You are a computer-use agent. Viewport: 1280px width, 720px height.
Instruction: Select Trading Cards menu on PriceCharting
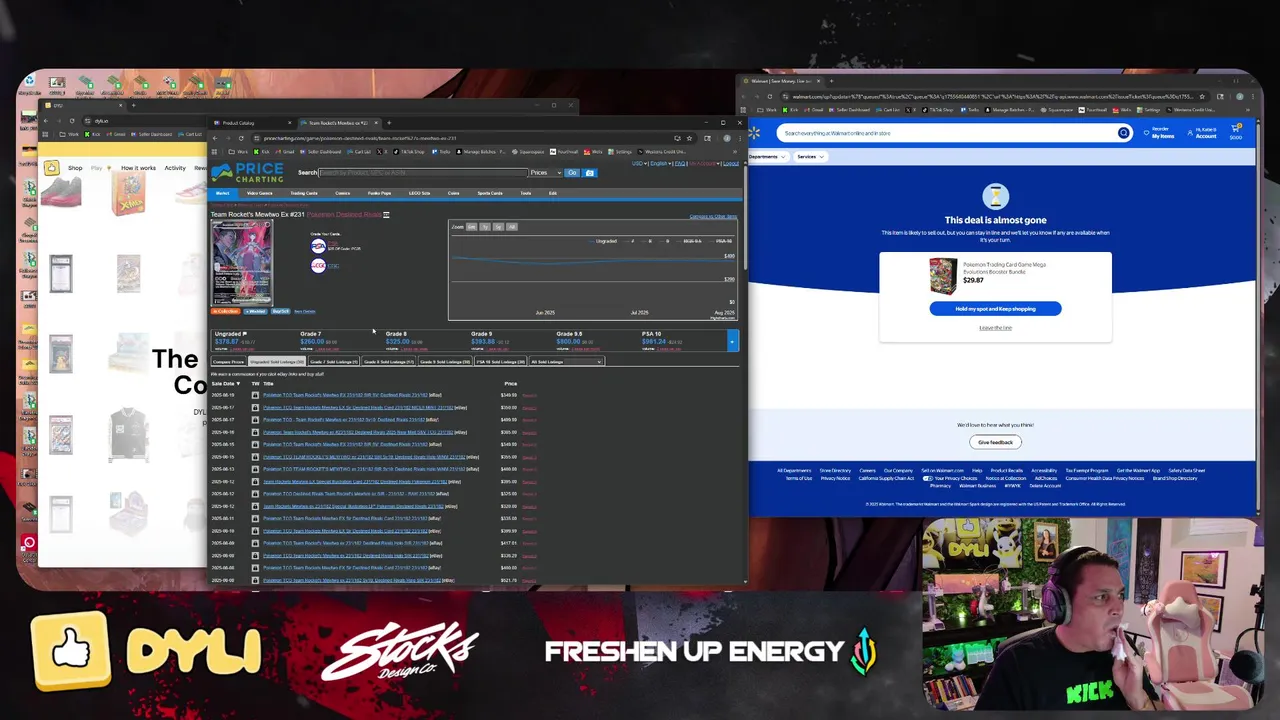coord(304,193)
